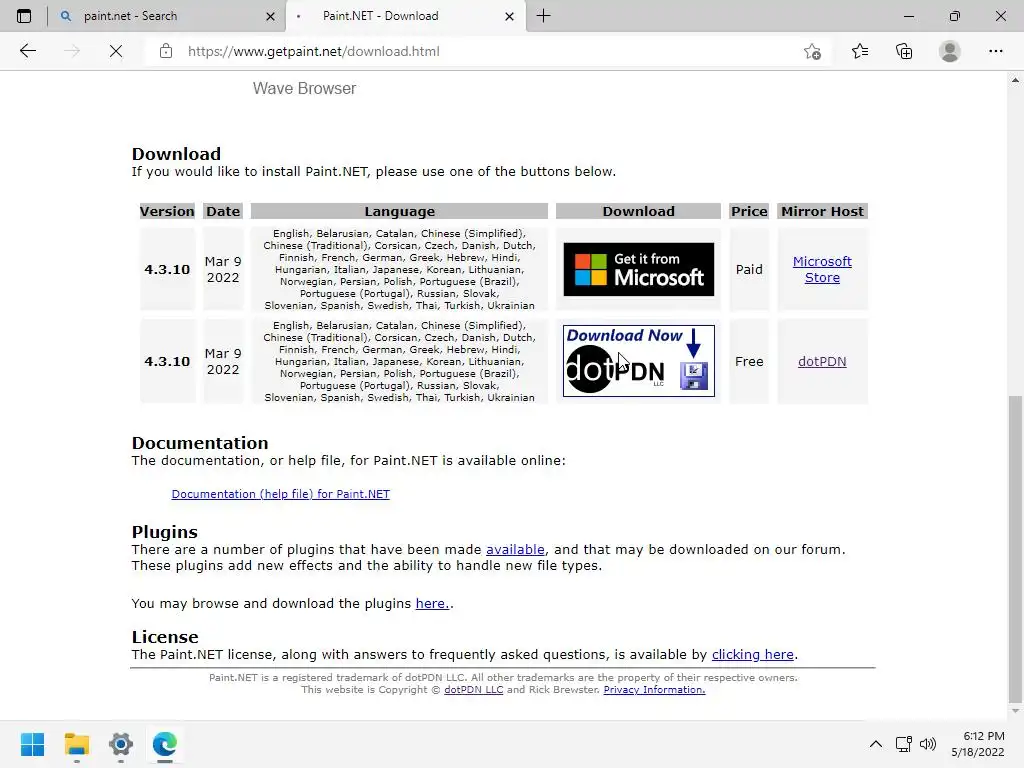Screen dimensions: 1024x768
Task: Open the Privacy Information link
Action: (654, 690)
